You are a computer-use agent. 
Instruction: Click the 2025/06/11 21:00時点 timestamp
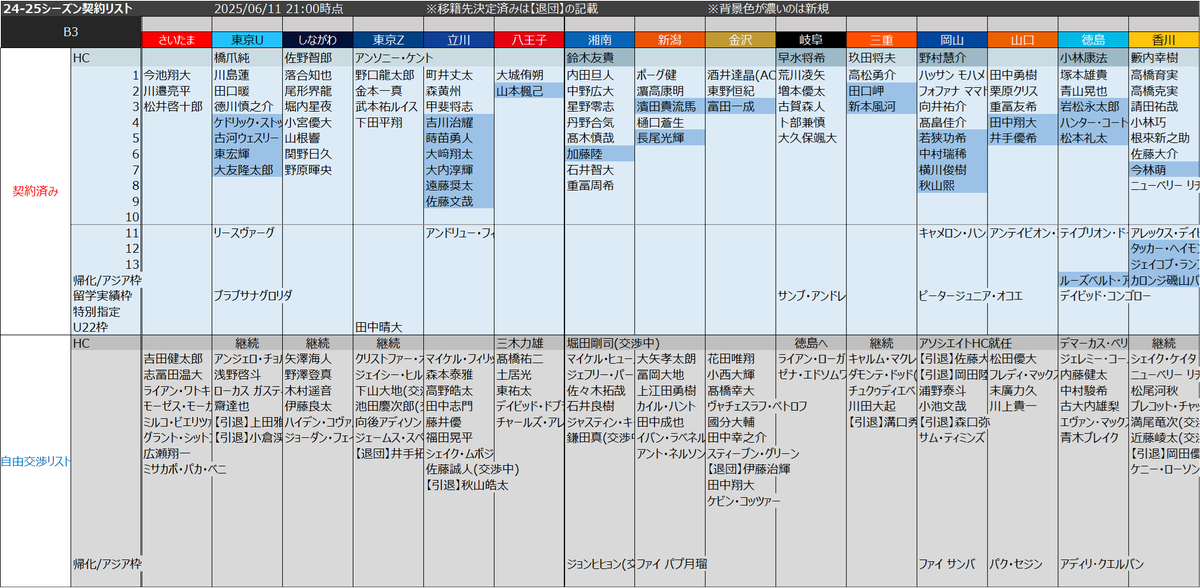(x=279, y=8)
